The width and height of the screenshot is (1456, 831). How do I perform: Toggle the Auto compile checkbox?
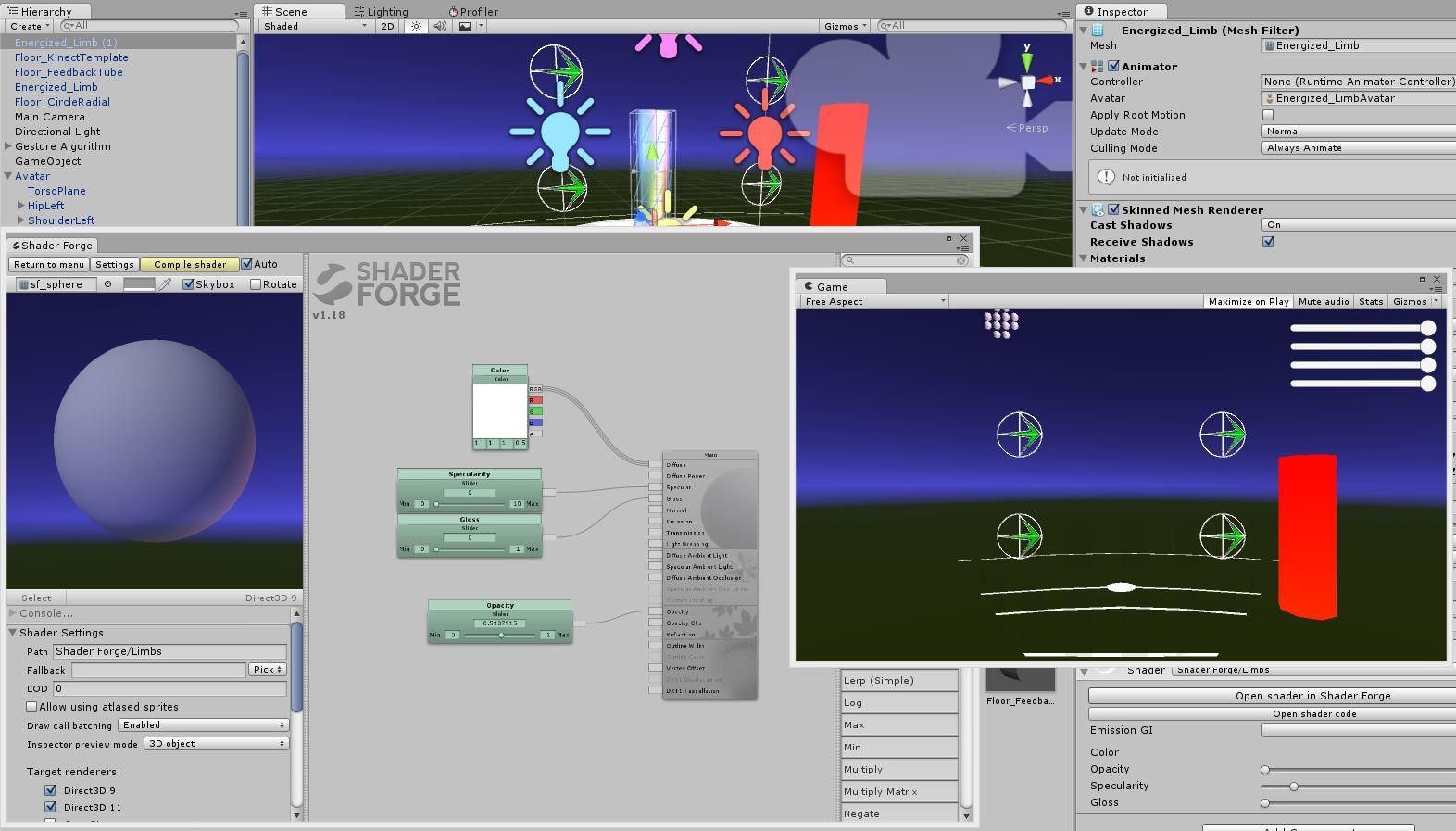click(x=246, y=264)
